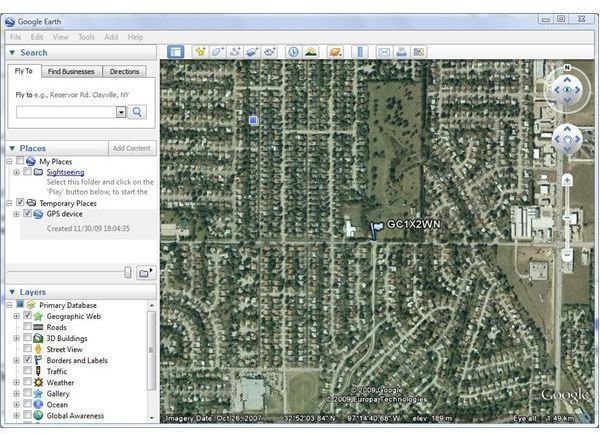The height and width of the screenshot is (434, 600).
Task: Record a tour using the toolbar icon
Action: [269, 52]
